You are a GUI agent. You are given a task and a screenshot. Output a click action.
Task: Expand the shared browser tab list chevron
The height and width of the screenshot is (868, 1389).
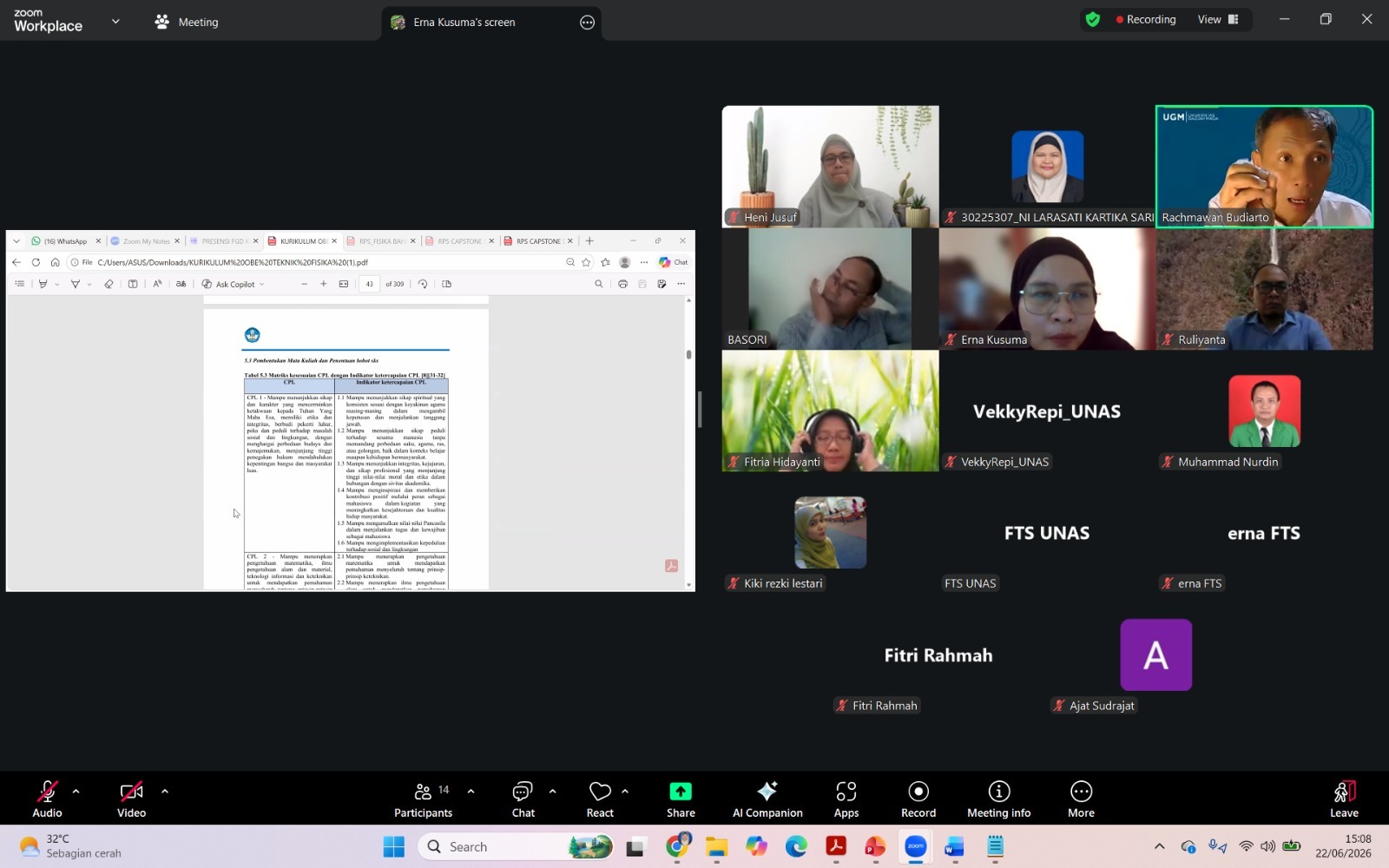pyautogui.click(x=16, y=241)
